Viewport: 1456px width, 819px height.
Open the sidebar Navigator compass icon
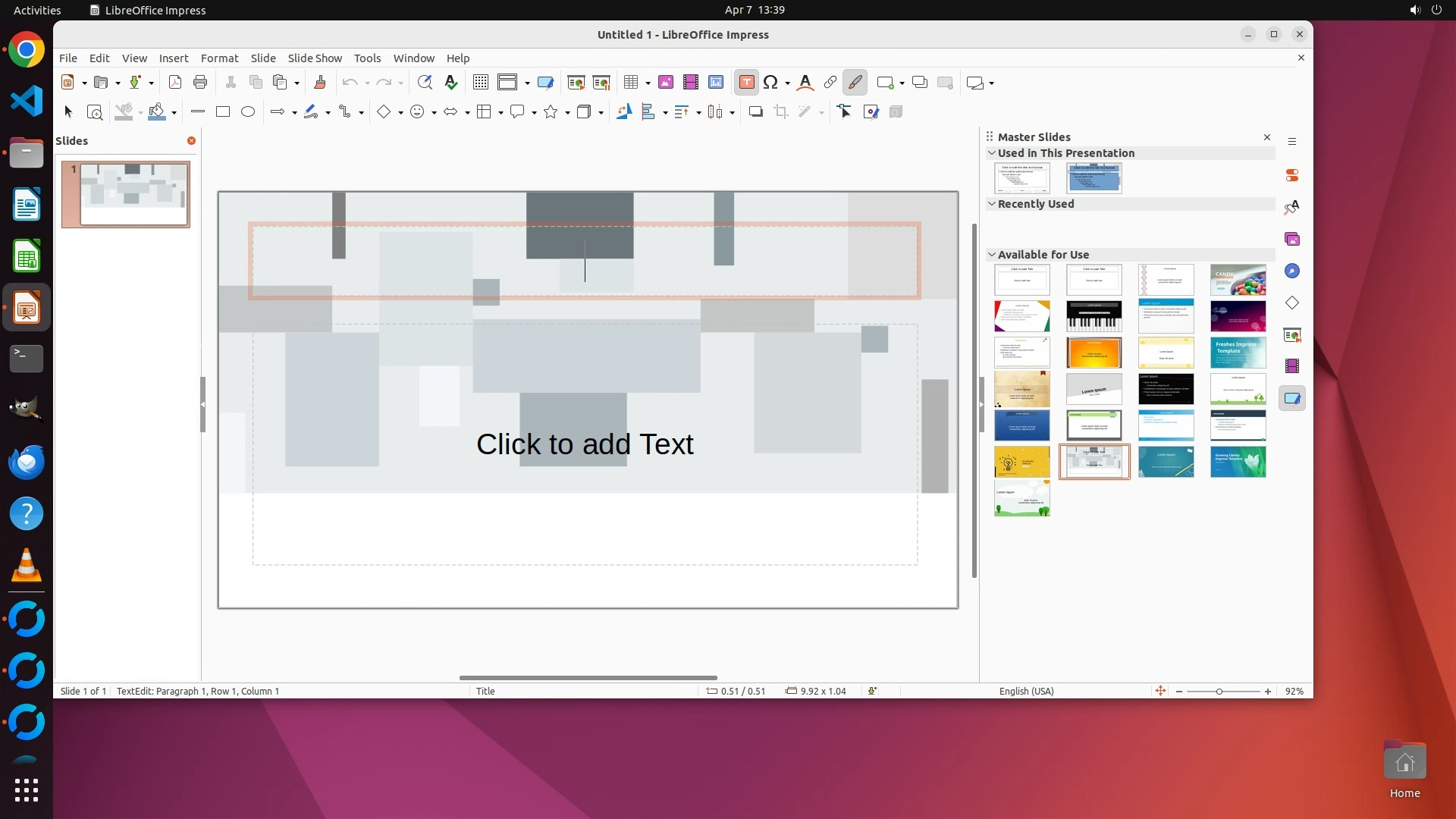(x=1292, y=271)
